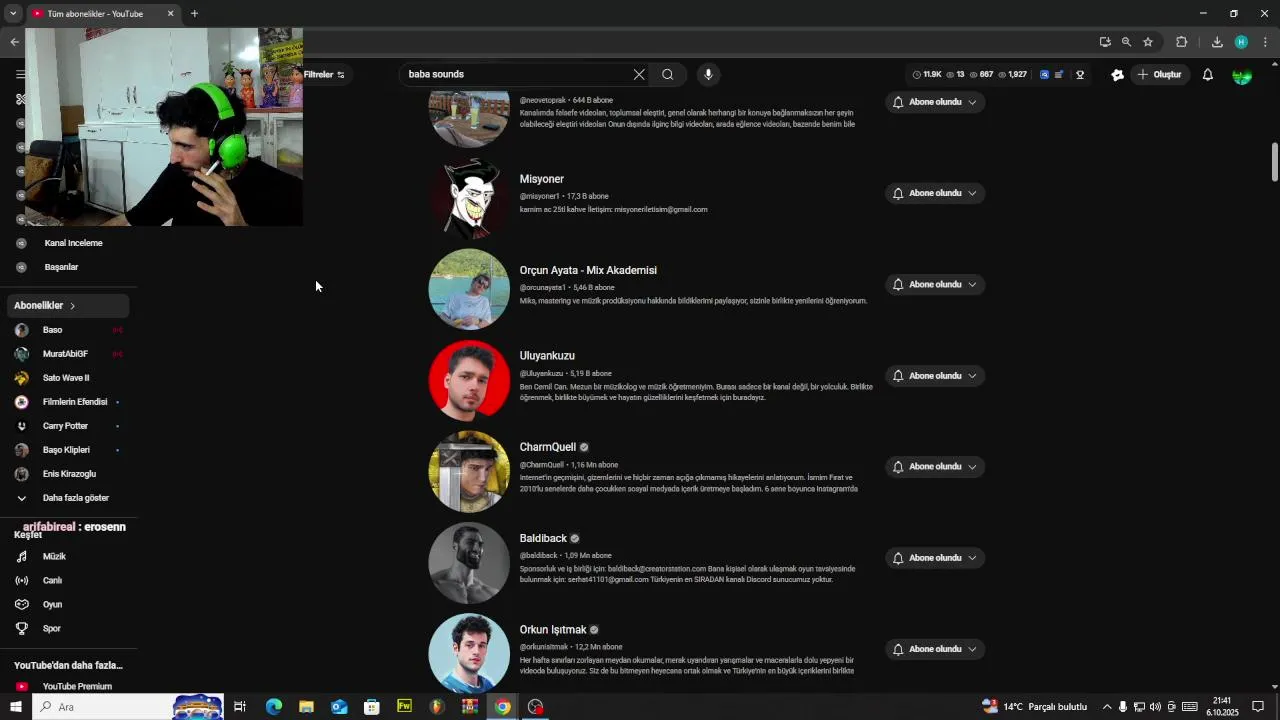Open Orçun Ayata's Abone olundu dropdown
The width and height of the screenshot is (1280, 720).
(935, 284)
